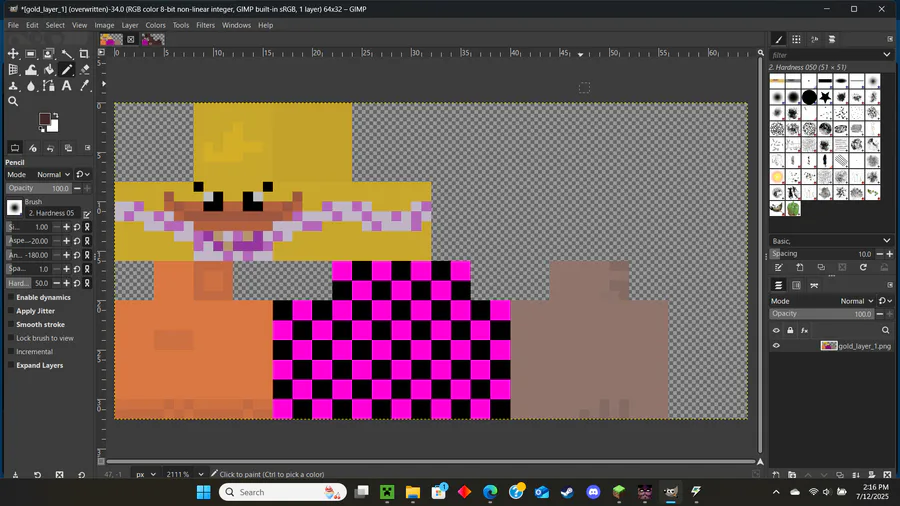Select the Pencil tool
Screen dimensions: 900x506
tap(67, 69)
